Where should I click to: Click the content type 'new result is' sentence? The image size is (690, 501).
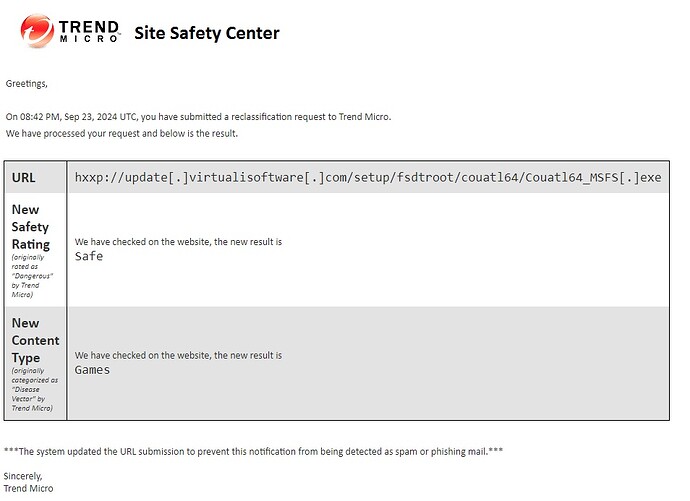click(x=178, y=355)
